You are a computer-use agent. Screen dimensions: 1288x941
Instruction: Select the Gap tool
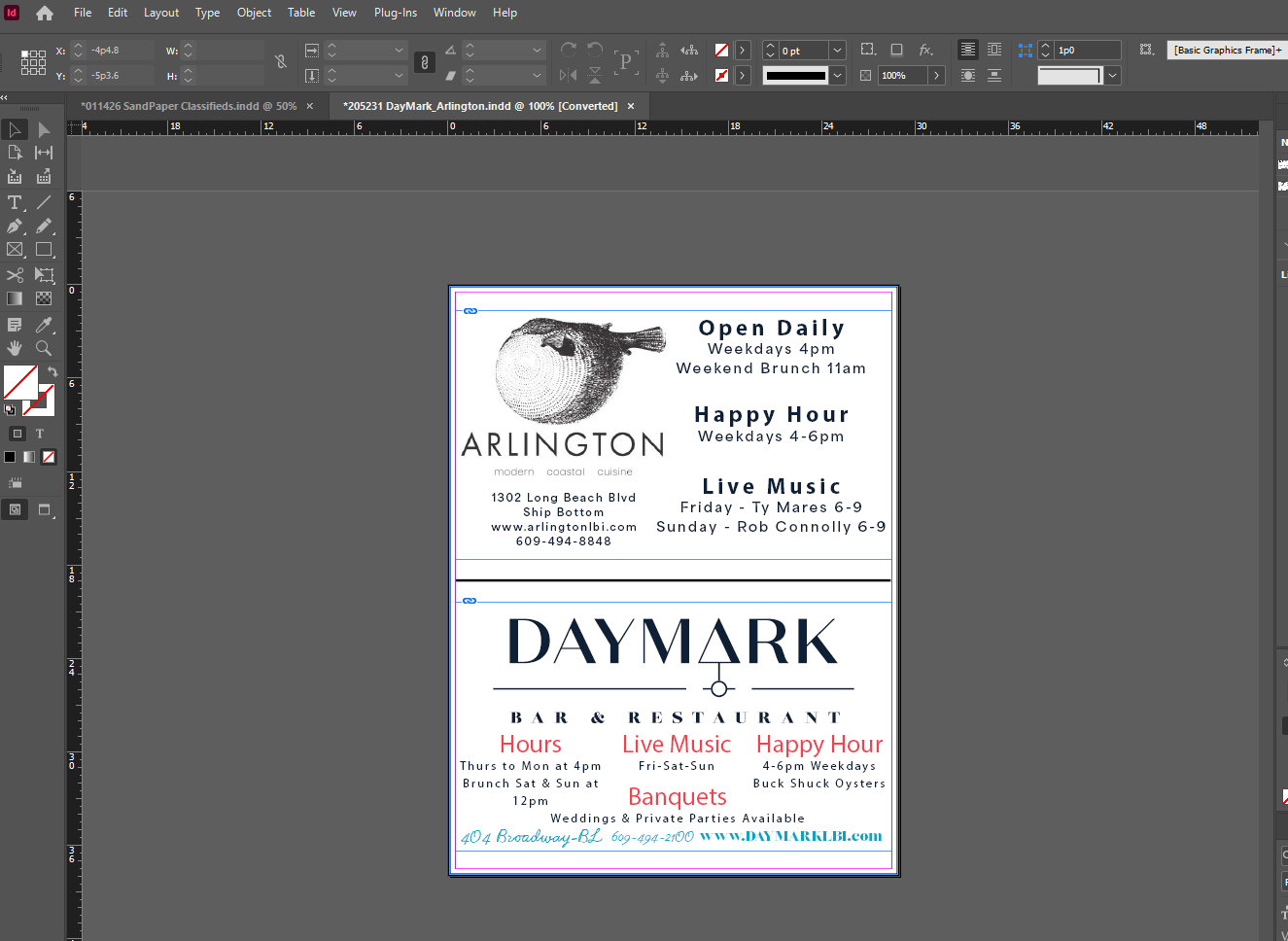tap(44, 153)
